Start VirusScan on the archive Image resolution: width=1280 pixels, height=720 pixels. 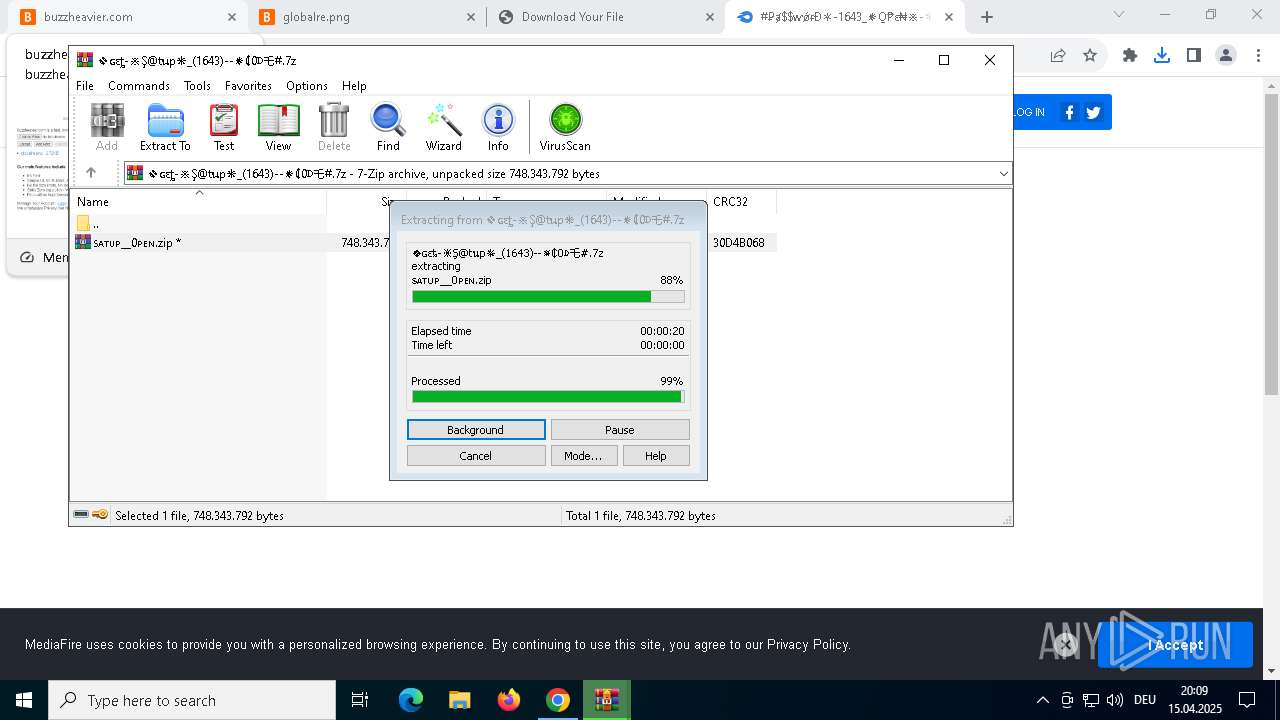pos(565,127)
